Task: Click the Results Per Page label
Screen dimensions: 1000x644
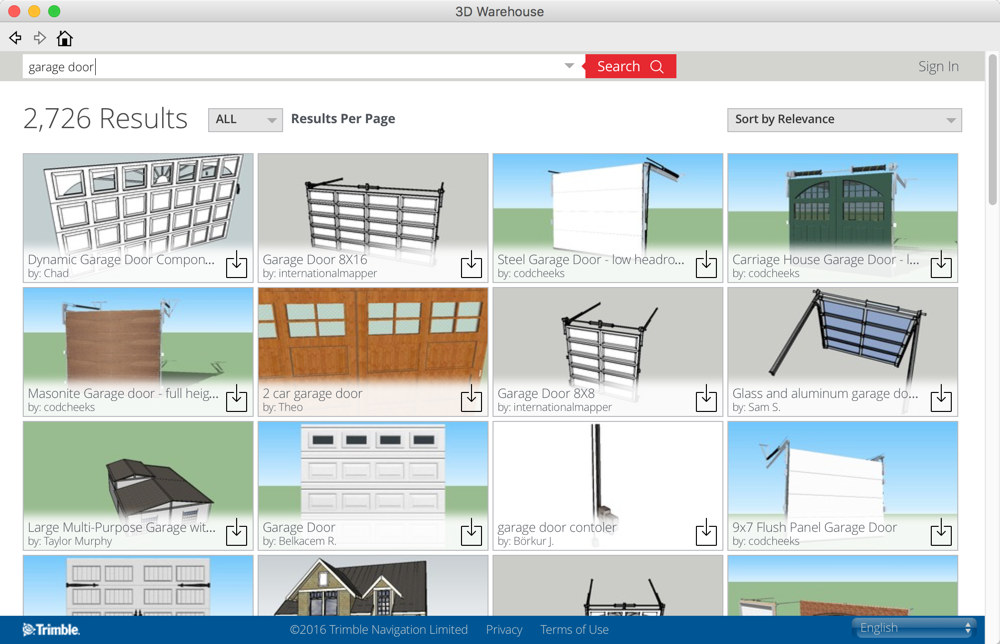Action: [x=343, y=119]
